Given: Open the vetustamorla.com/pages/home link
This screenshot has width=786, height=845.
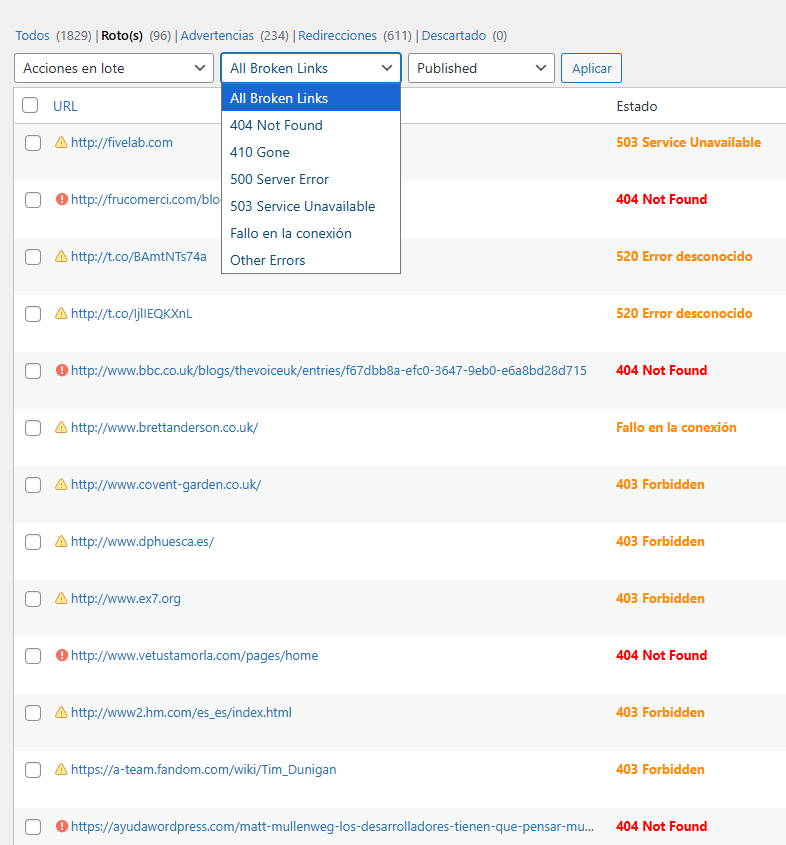Looking at the screenshot, I should coord(194,655).
